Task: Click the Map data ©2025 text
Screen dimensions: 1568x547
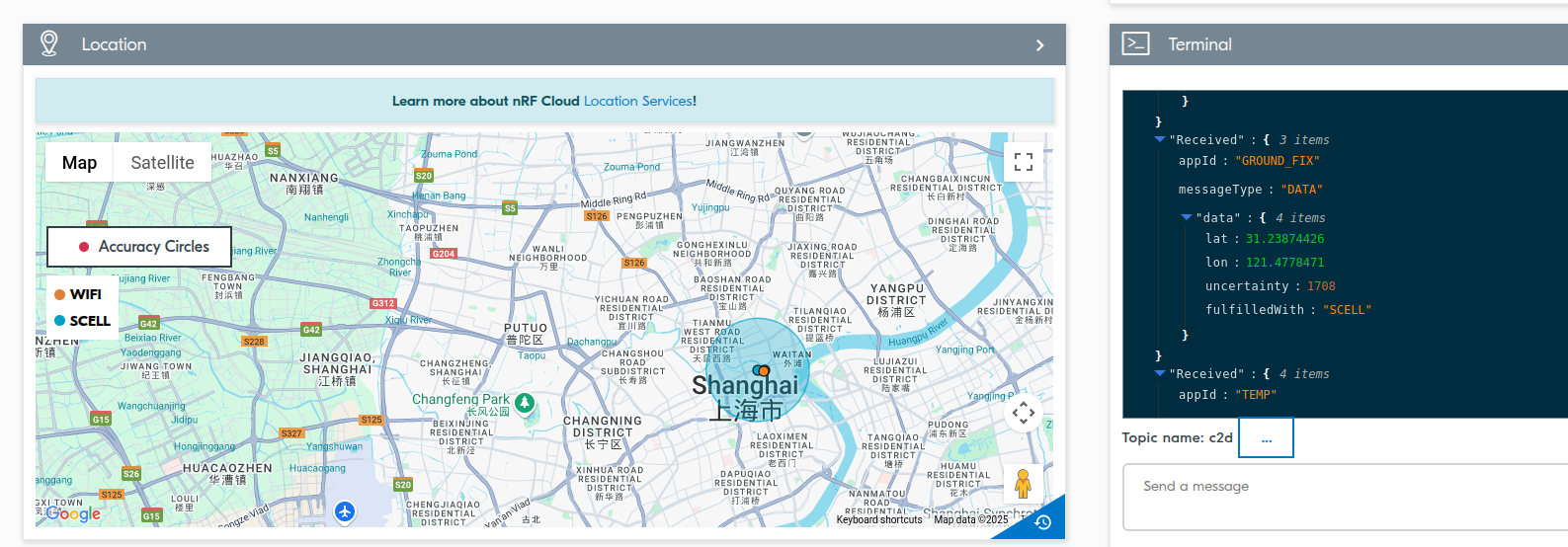Action: click(971, 519)
